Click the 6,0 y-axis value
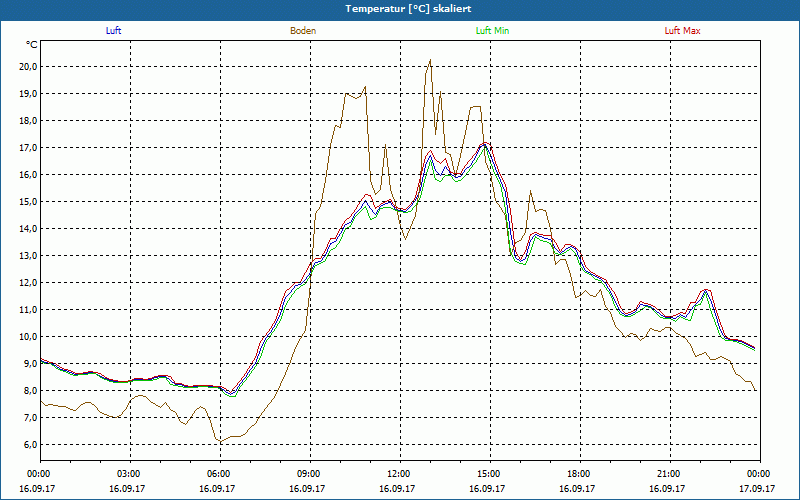The width and height of the screenshot is (800, 500). 30,445
